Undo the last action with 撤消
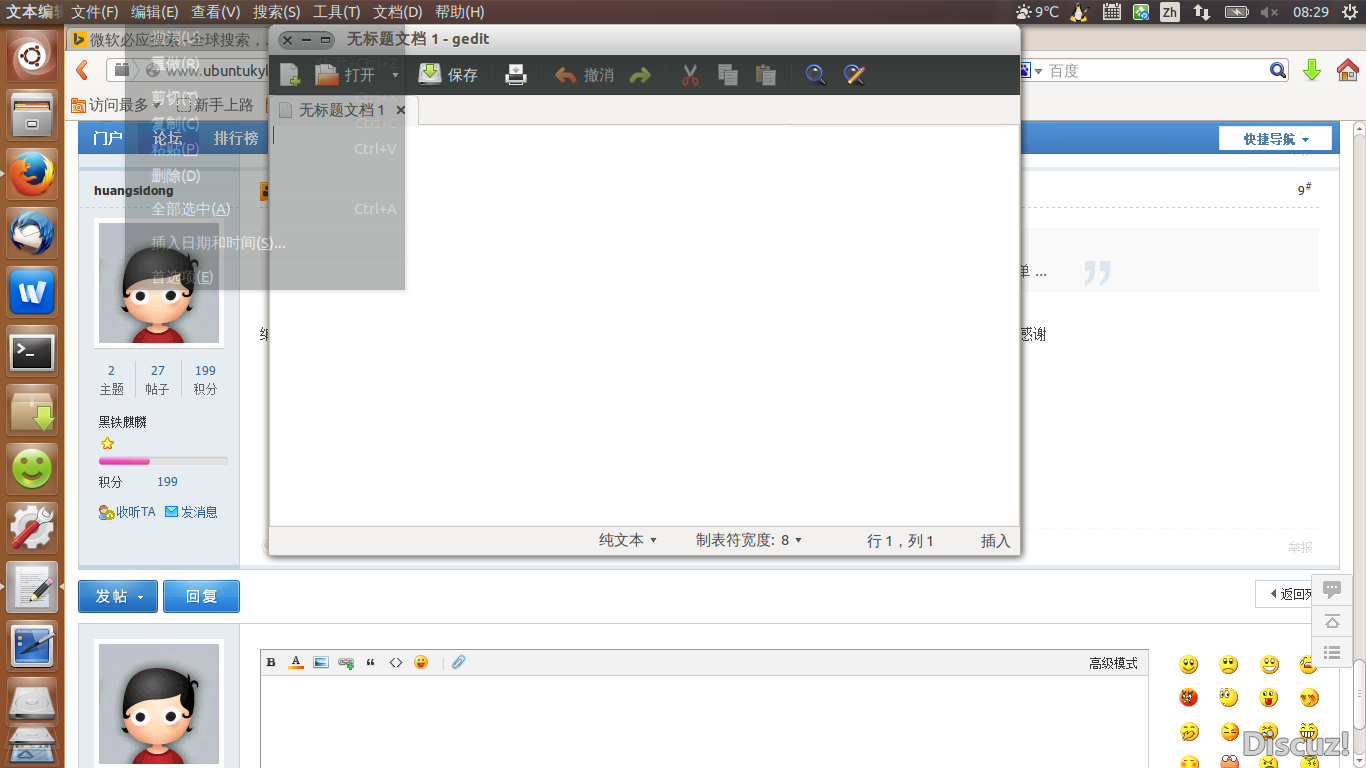 585,74
